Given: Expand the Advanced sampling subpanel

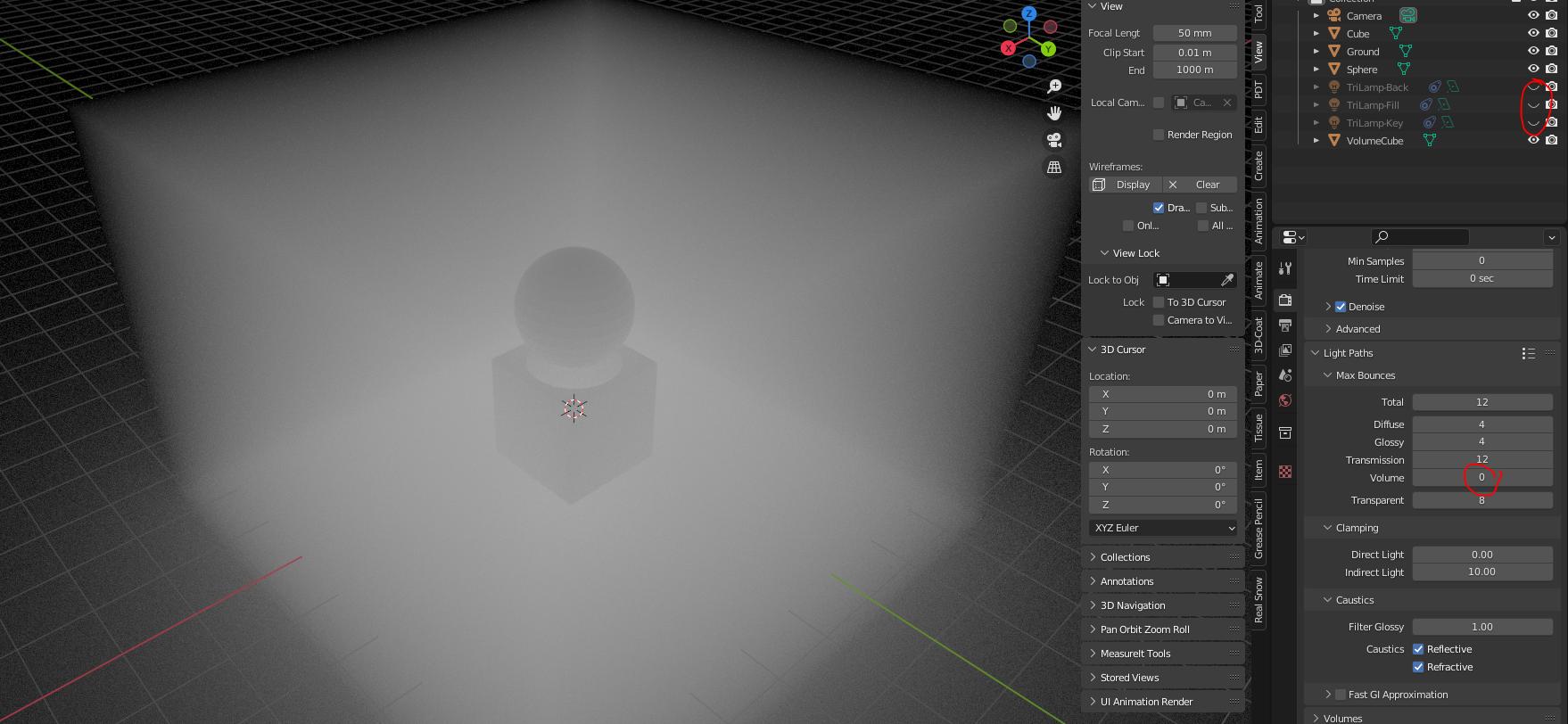Looking at the screenshot, I should pos(1328,329).
